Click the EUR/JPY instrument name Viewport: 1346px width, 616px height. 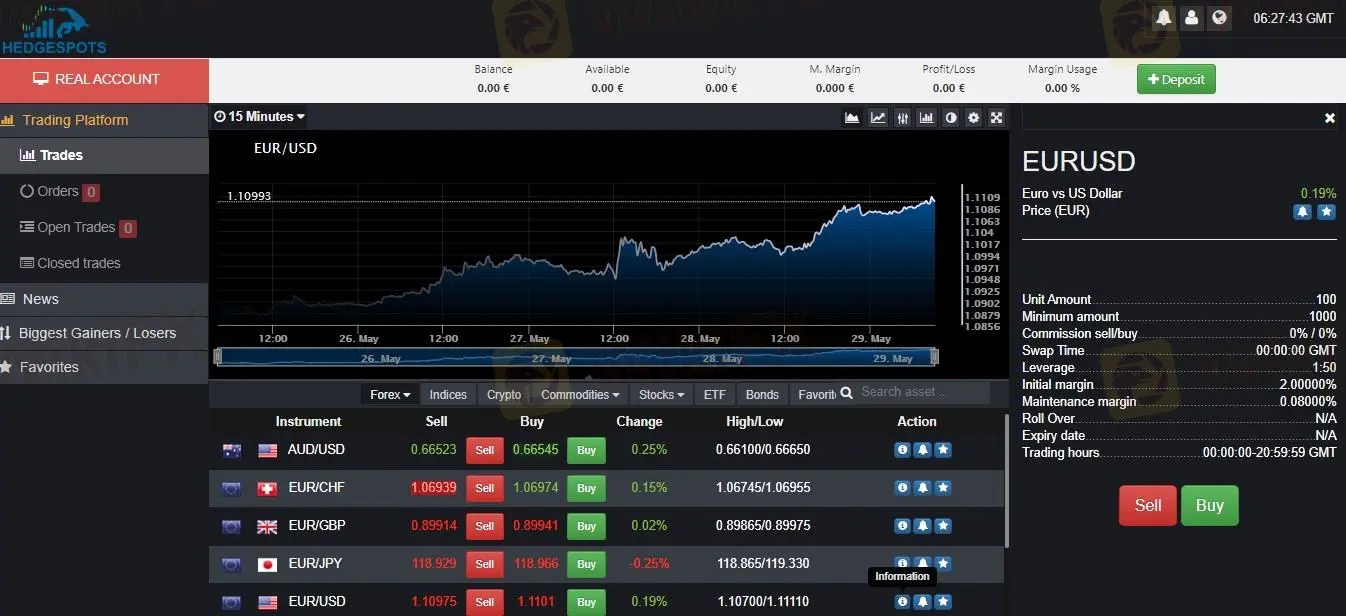point(315,563)
